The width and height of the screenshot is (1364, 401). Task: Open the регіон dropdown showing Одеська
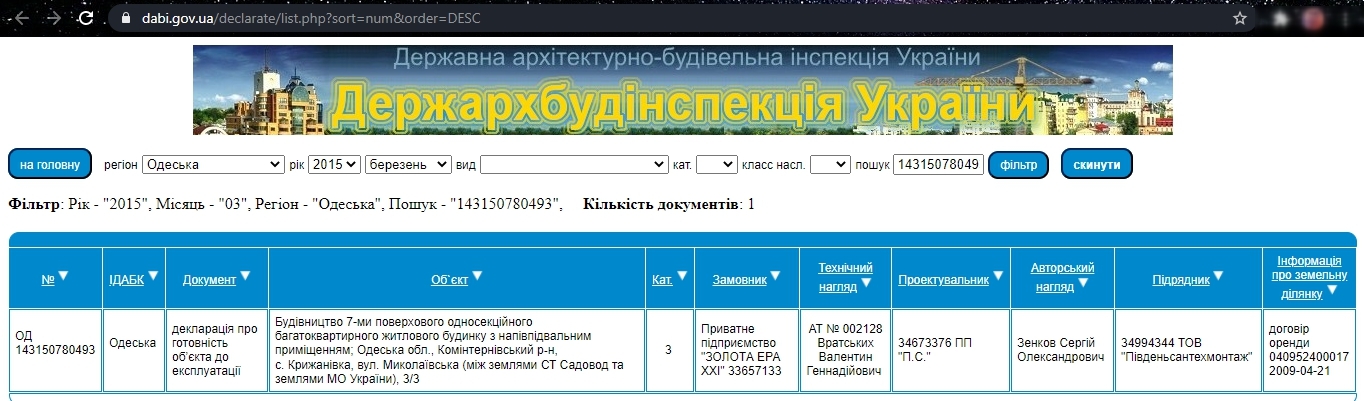[x=213, y=164]
